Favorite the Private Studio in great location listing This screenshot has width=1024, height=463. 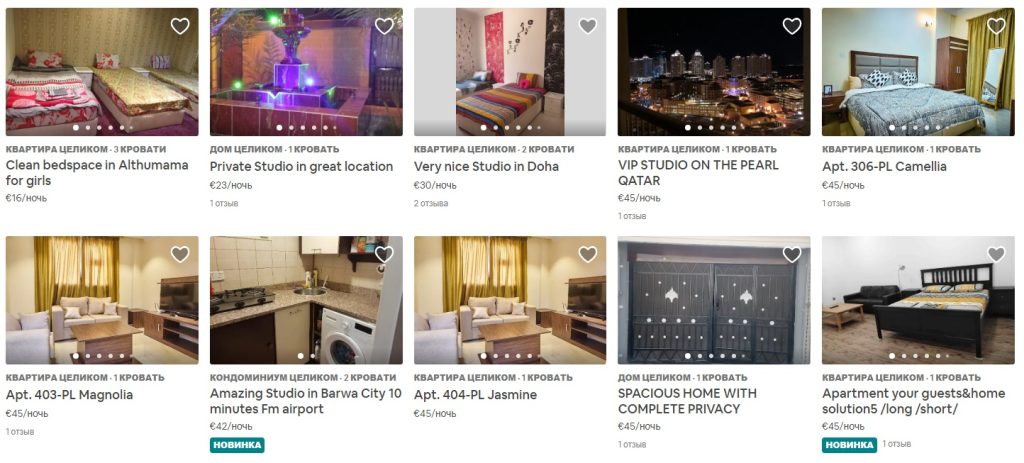pyautogui.click(x=384, y=26)
